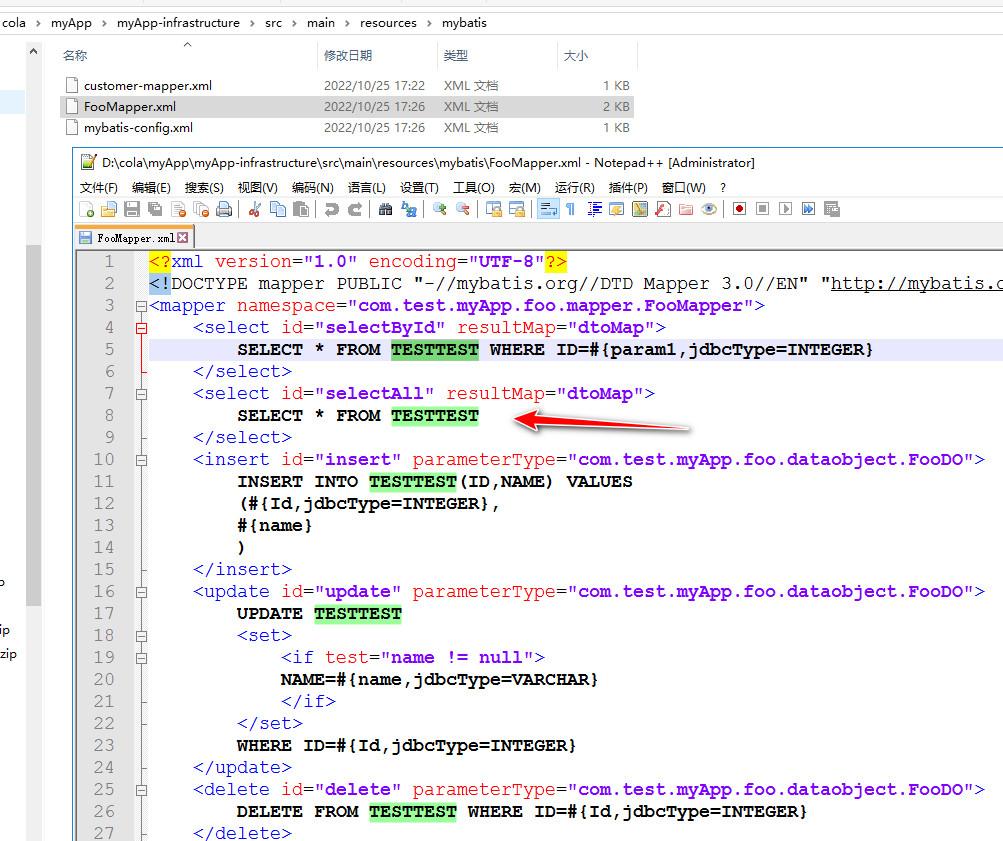Click the Stop Recording macro icon
The height and width of the screenshot is (841, 1003).
pyautogui.click(x=762, y=209)
